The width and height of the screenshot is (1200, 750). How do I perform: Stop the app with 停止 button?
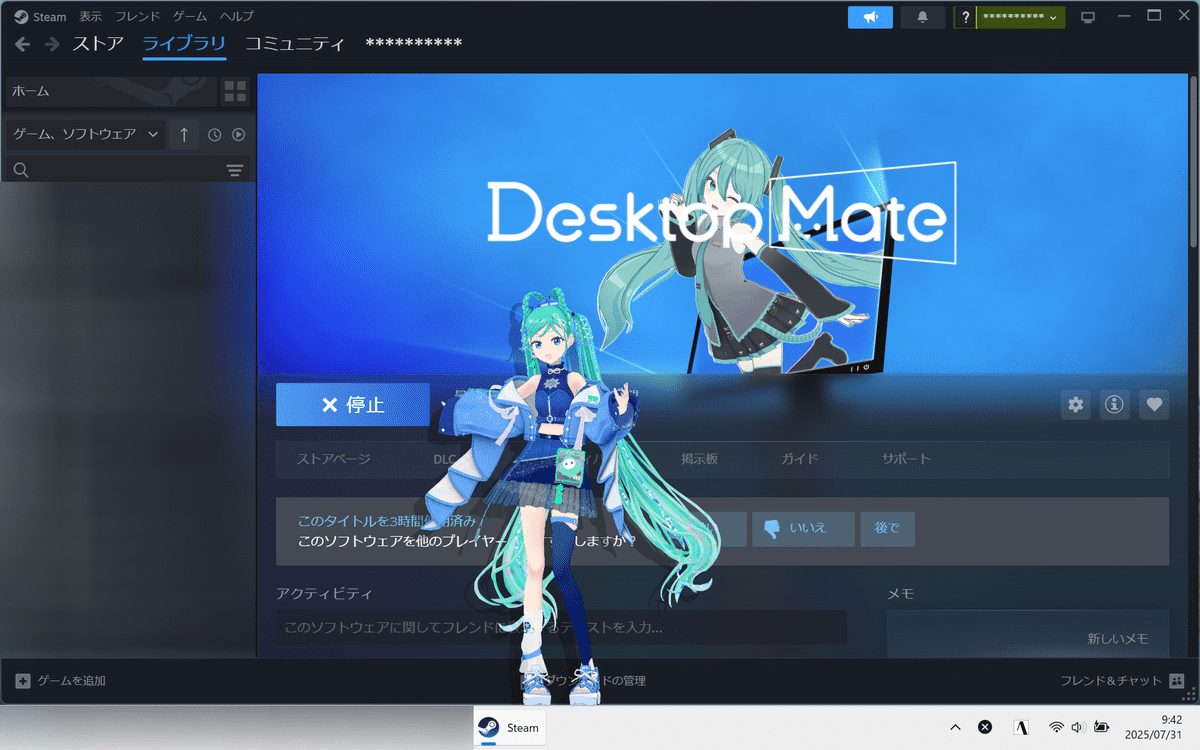pos(353,405)
